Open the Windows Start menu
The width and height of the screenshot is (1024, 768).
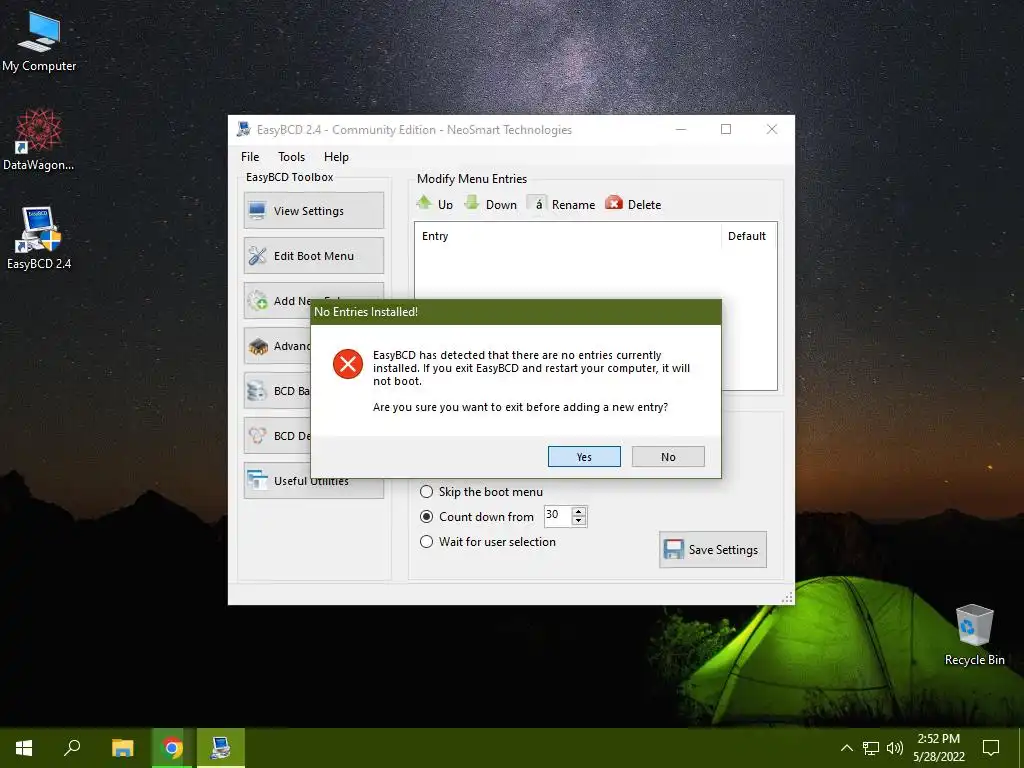pos(24,748)
